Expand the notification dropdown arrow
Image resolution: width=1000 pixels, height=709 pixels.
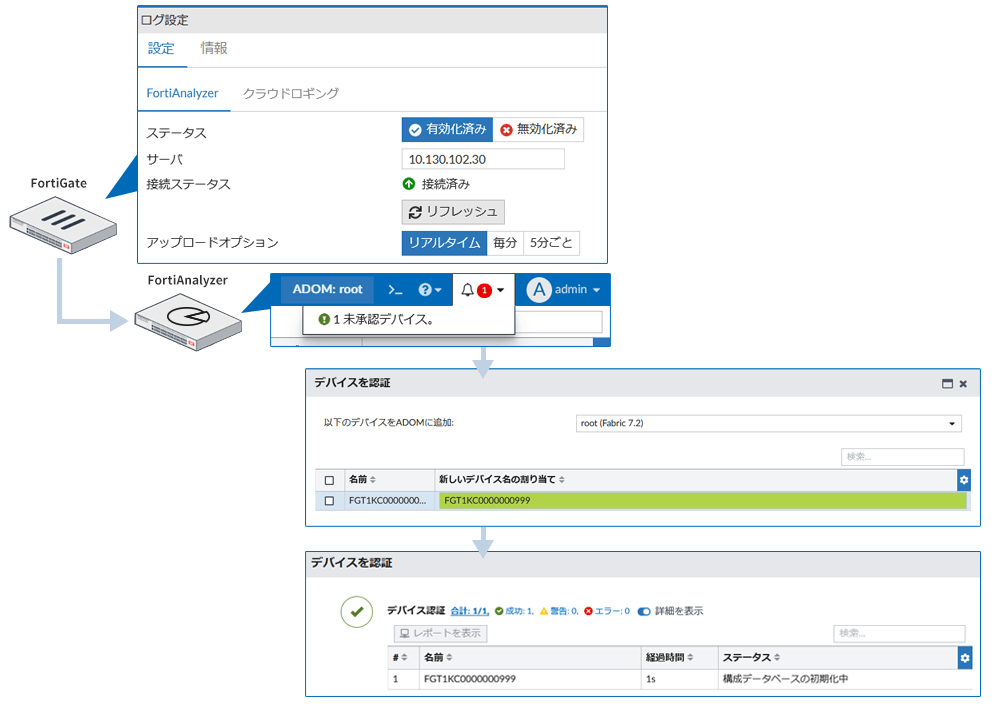click(501, 290)
